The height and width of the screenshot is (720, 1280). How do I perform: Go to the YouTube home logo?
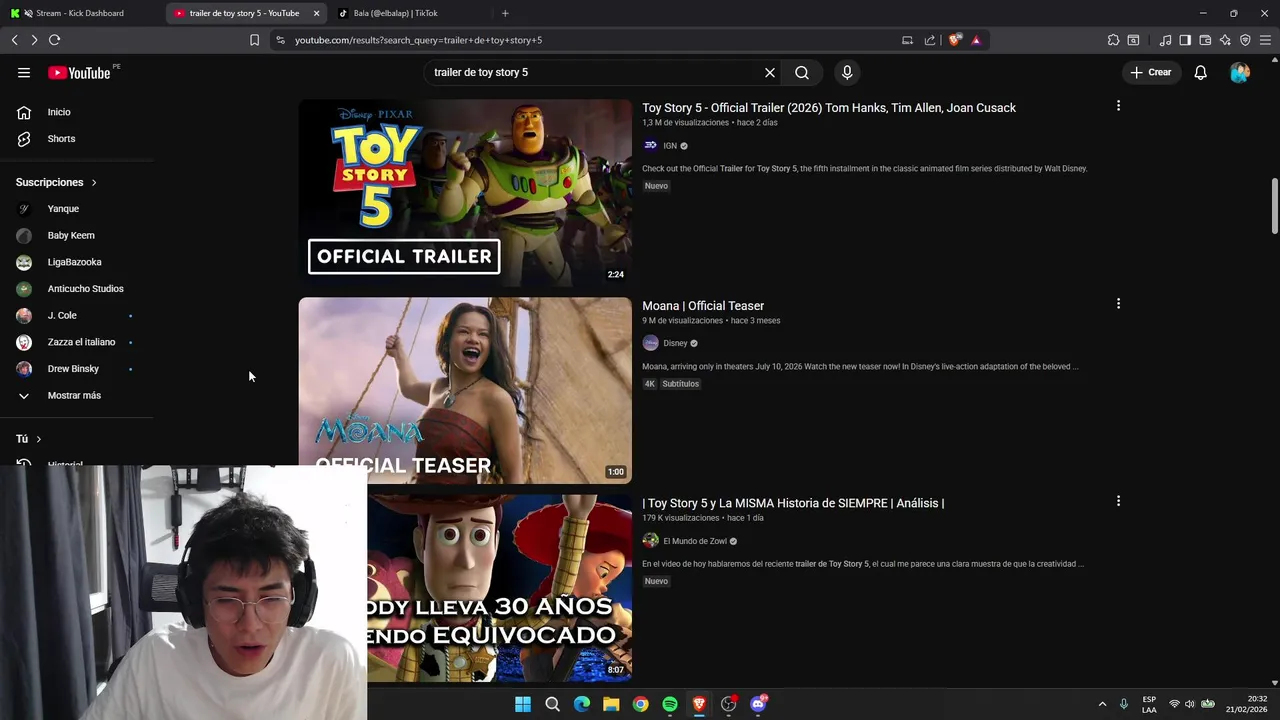click(79, 73)
